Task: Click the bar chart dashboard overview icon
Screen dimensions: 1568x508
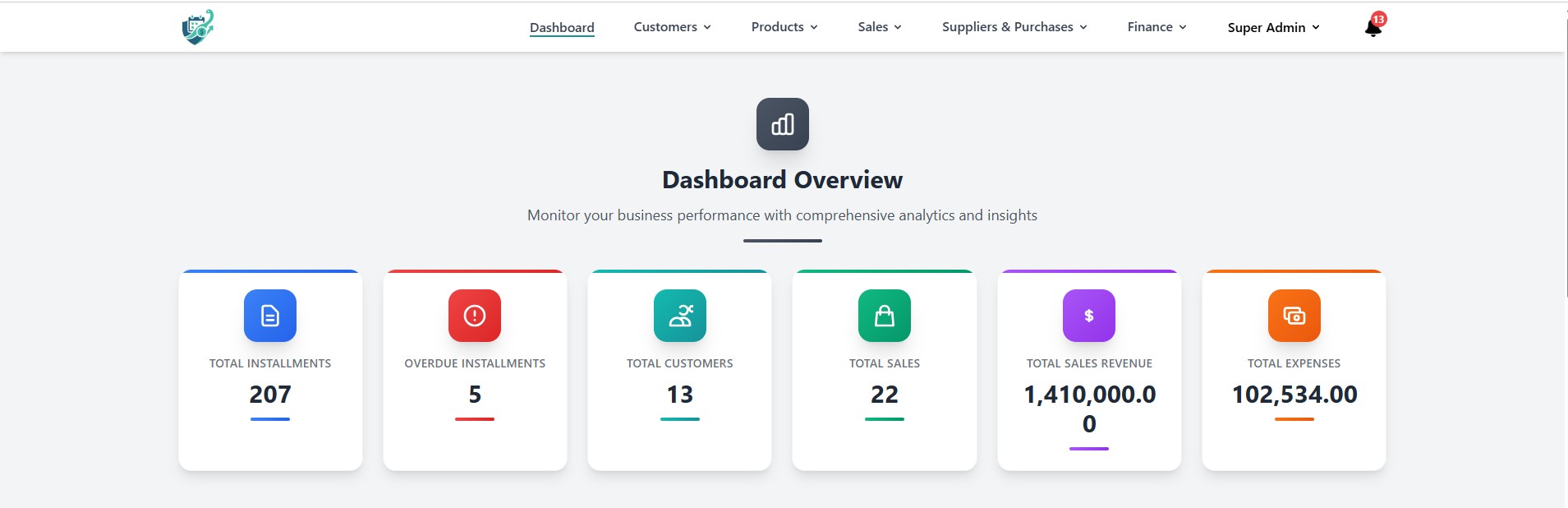Action: coord(782,124)
